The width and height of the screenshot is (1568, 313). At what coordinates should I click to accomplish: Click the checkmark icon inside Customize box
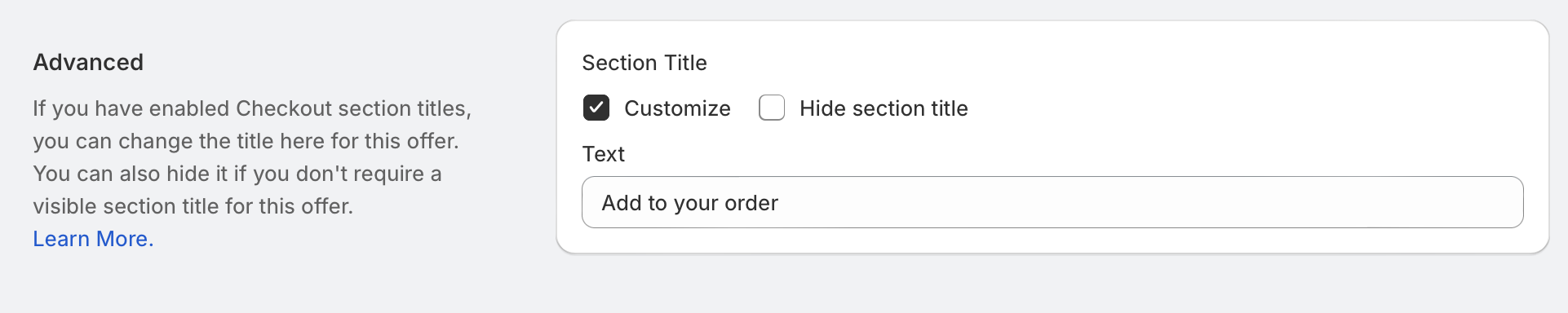click(x=596, y=108)
